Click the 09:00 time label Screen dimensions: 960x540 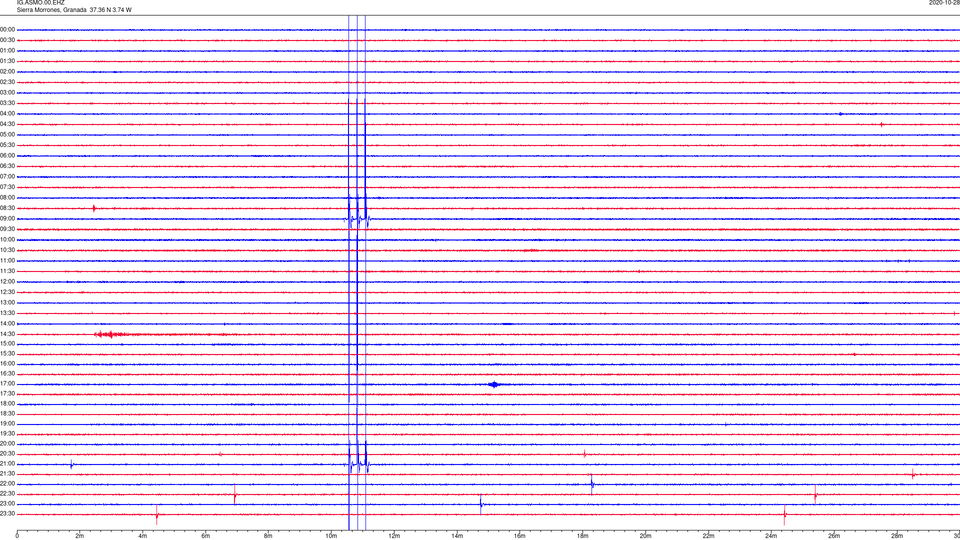pyautogui.click(x=7, y=219)
